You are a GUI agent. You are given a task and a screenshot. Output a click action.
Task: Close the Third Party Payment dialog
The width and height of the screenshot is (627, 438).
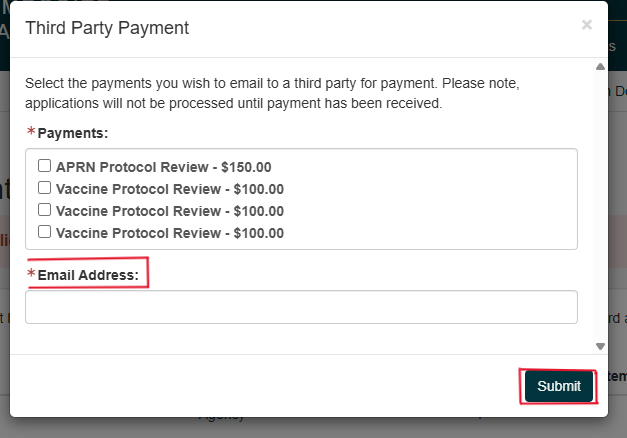tap(587, 25)
